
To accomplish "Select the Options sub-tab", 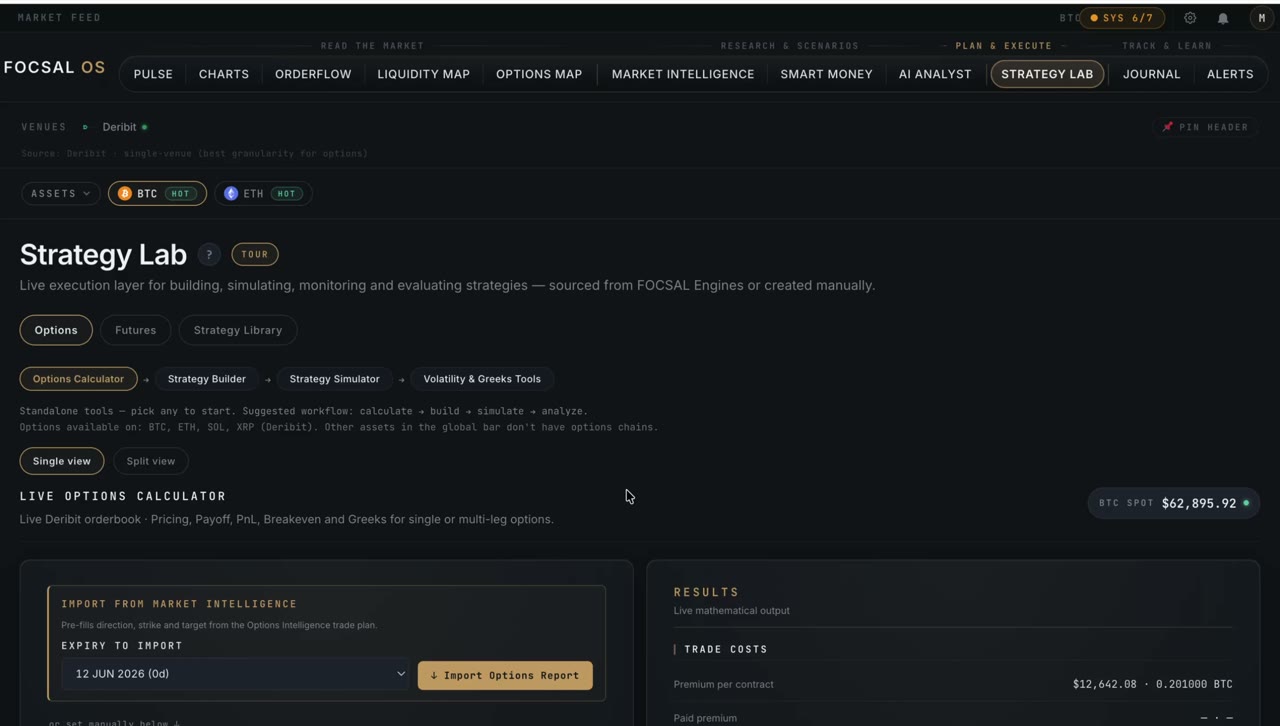I will point(56,330).
